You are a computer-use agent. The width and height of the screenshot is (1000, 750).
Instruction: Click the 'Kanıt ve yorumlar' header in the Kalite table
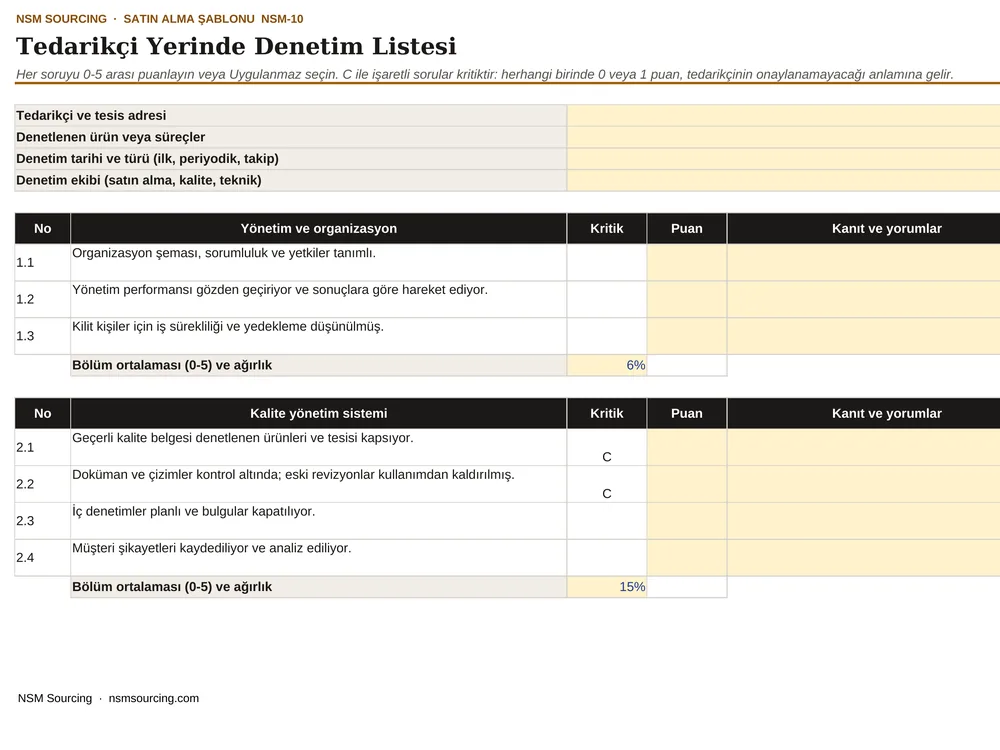click(x=864, y=413)
